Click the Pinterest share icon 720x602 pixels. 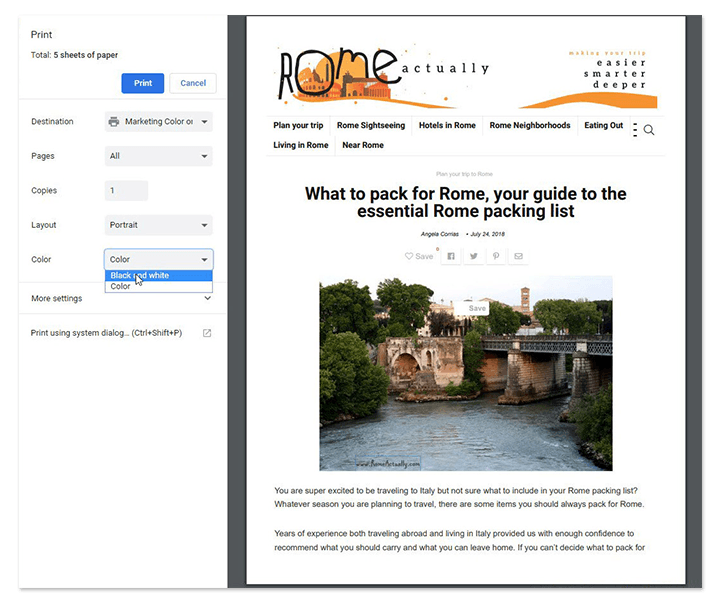(x=495, y=256)
